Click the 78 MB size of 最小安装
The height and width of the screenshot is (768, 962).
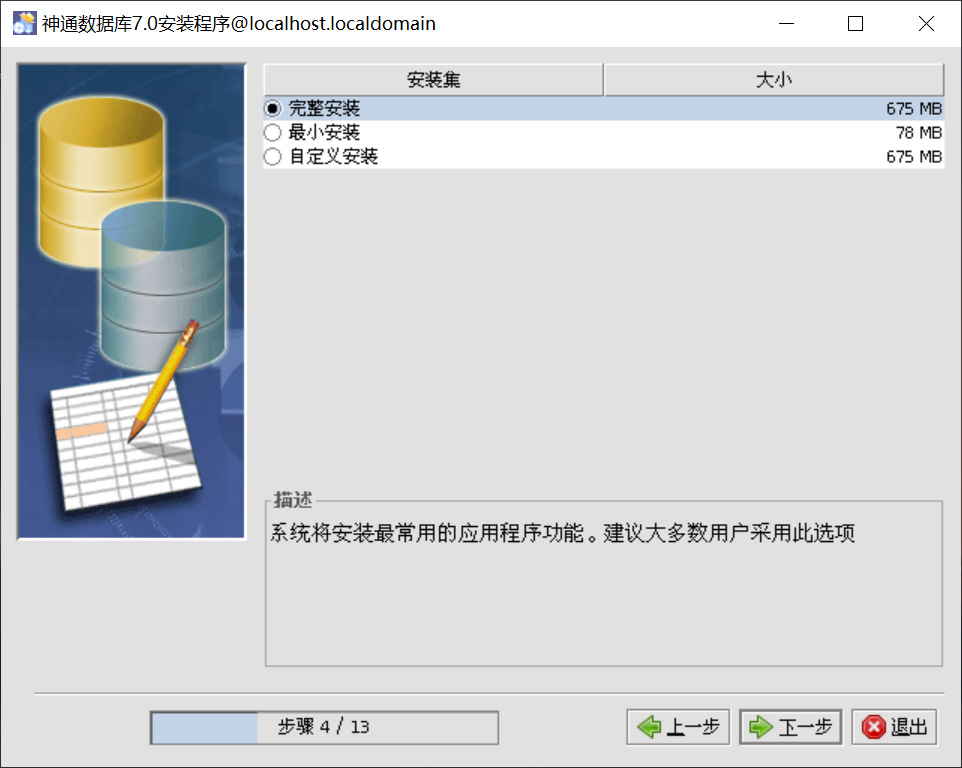(x=918, y=132)
